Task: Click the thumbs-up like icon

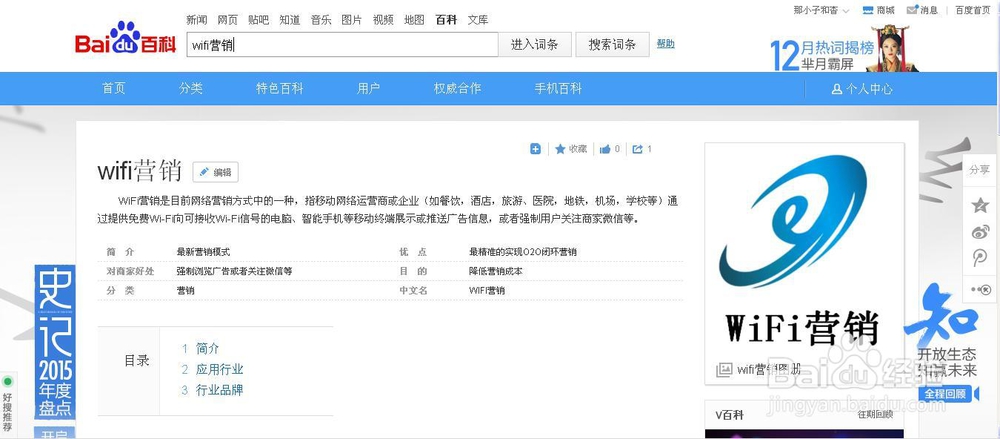Action: 605,149
